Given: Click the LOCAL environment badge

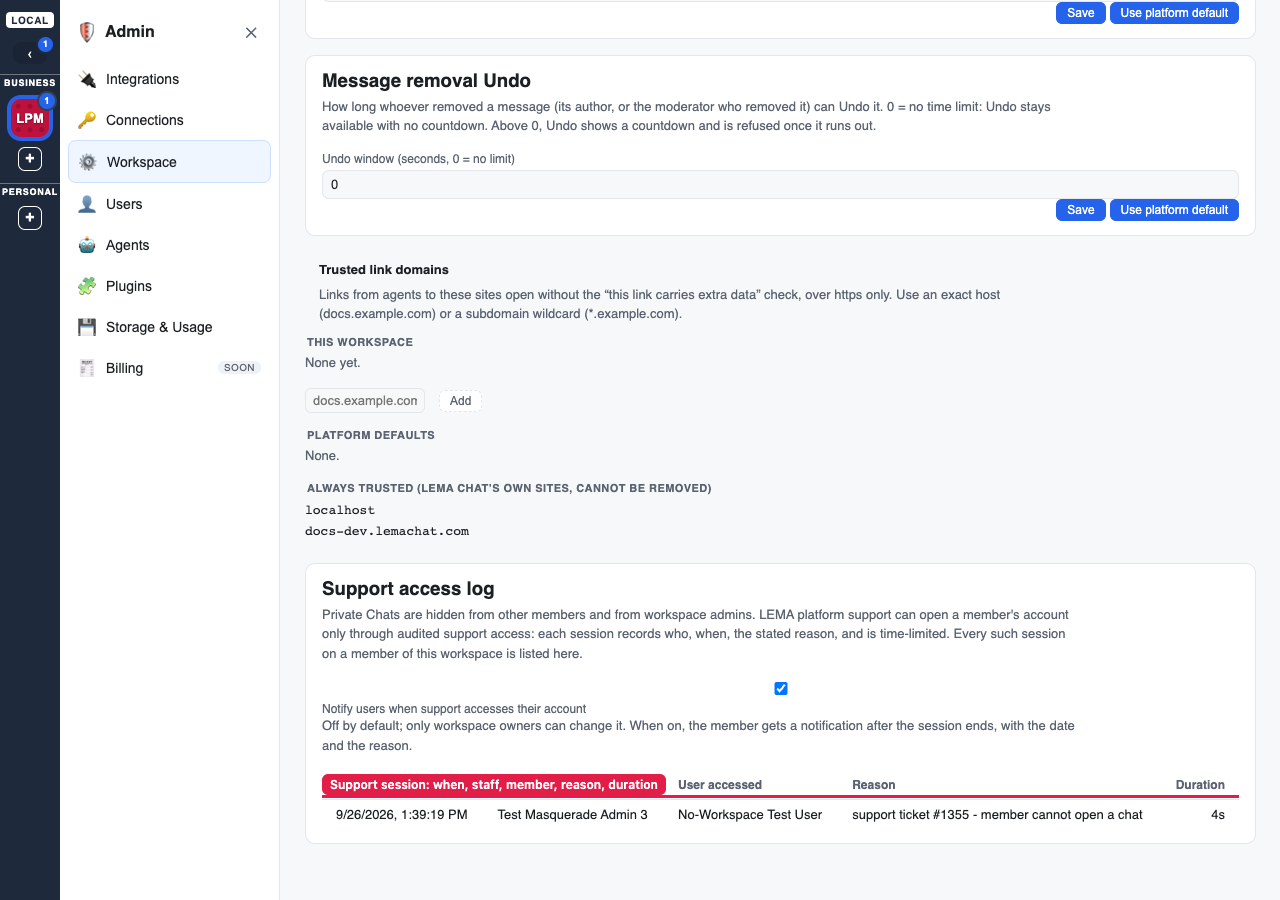Looking at the screenshot, I should (30, 20).
